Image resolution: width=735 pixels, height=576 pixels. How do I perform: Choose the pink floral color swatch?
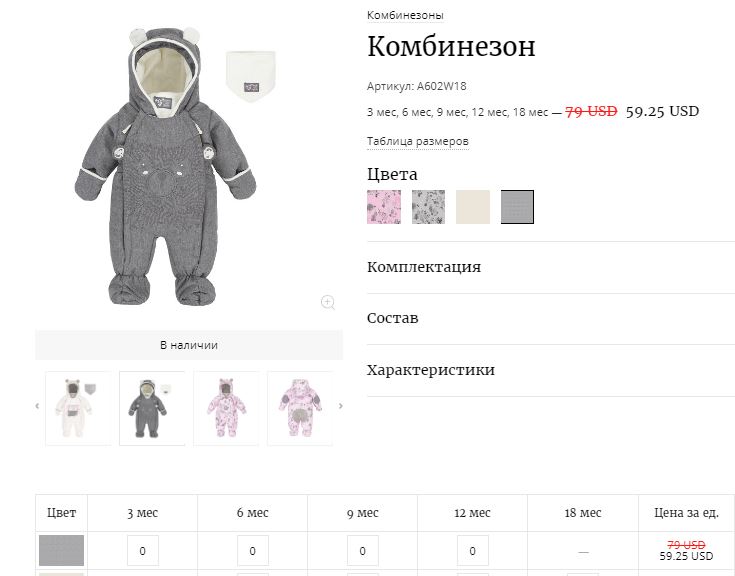pyautogui.click(x=384, y=207)
